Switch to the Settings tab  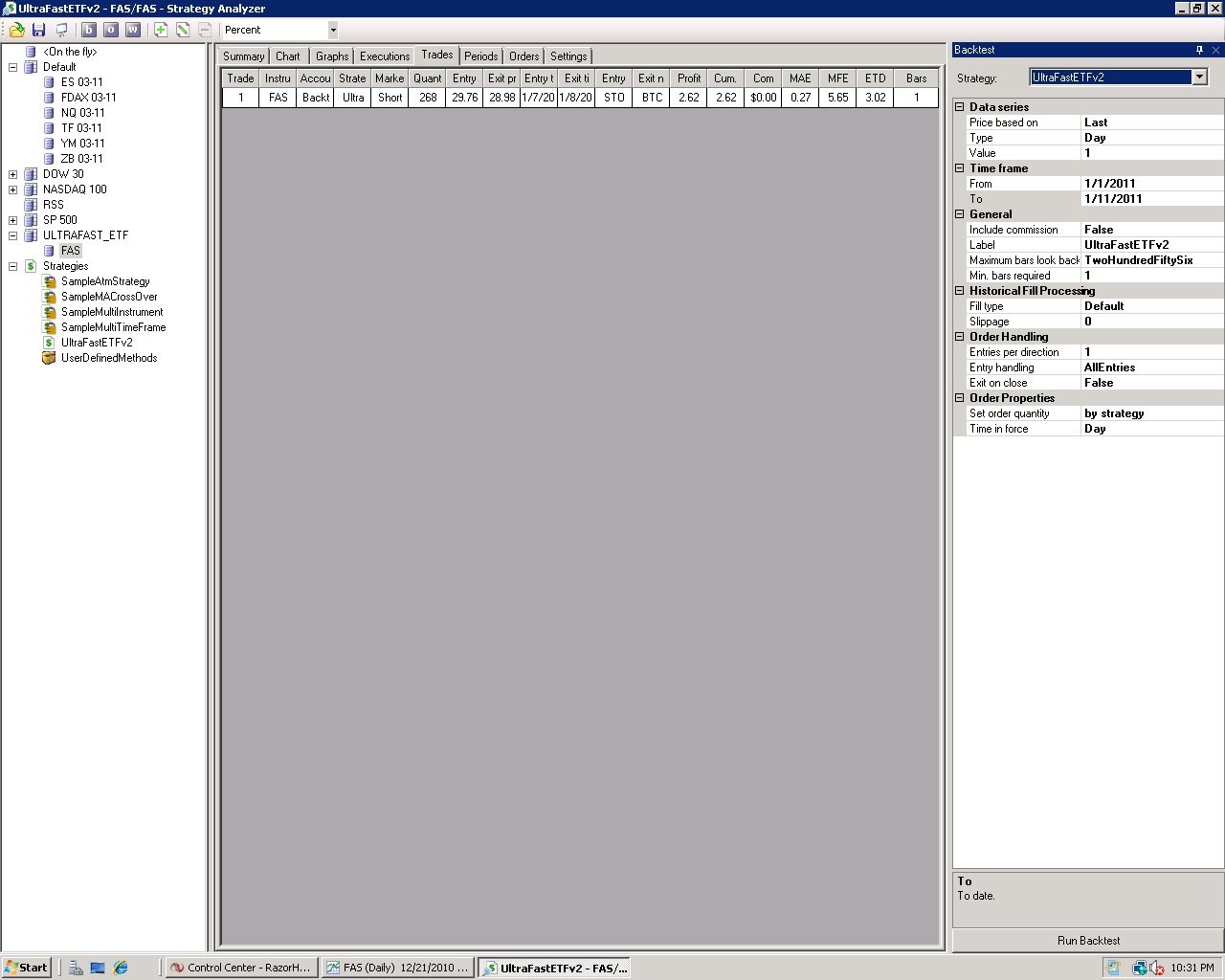pos(568,56)
